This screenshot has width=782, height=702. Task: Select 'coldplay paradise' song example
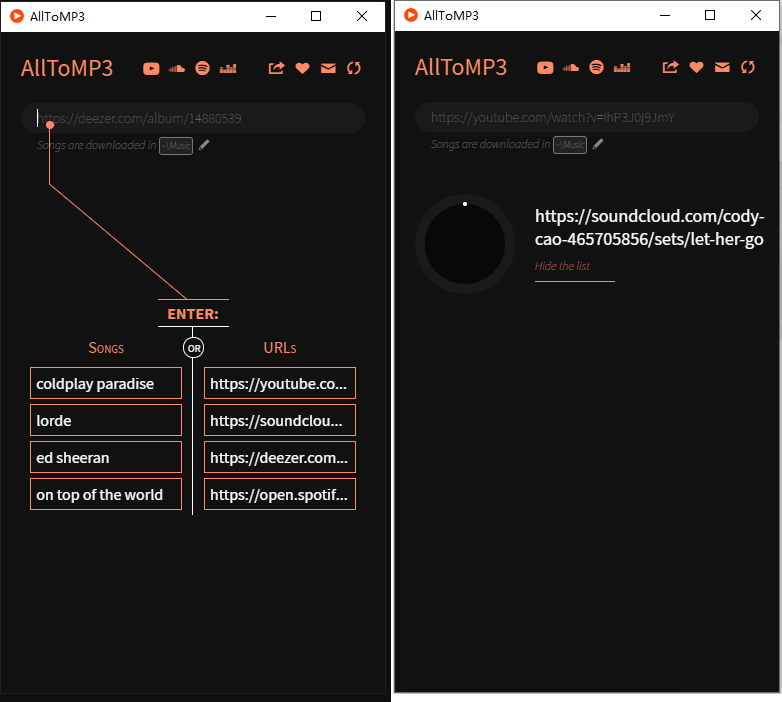pyautogui.click(x=106, y=383)
